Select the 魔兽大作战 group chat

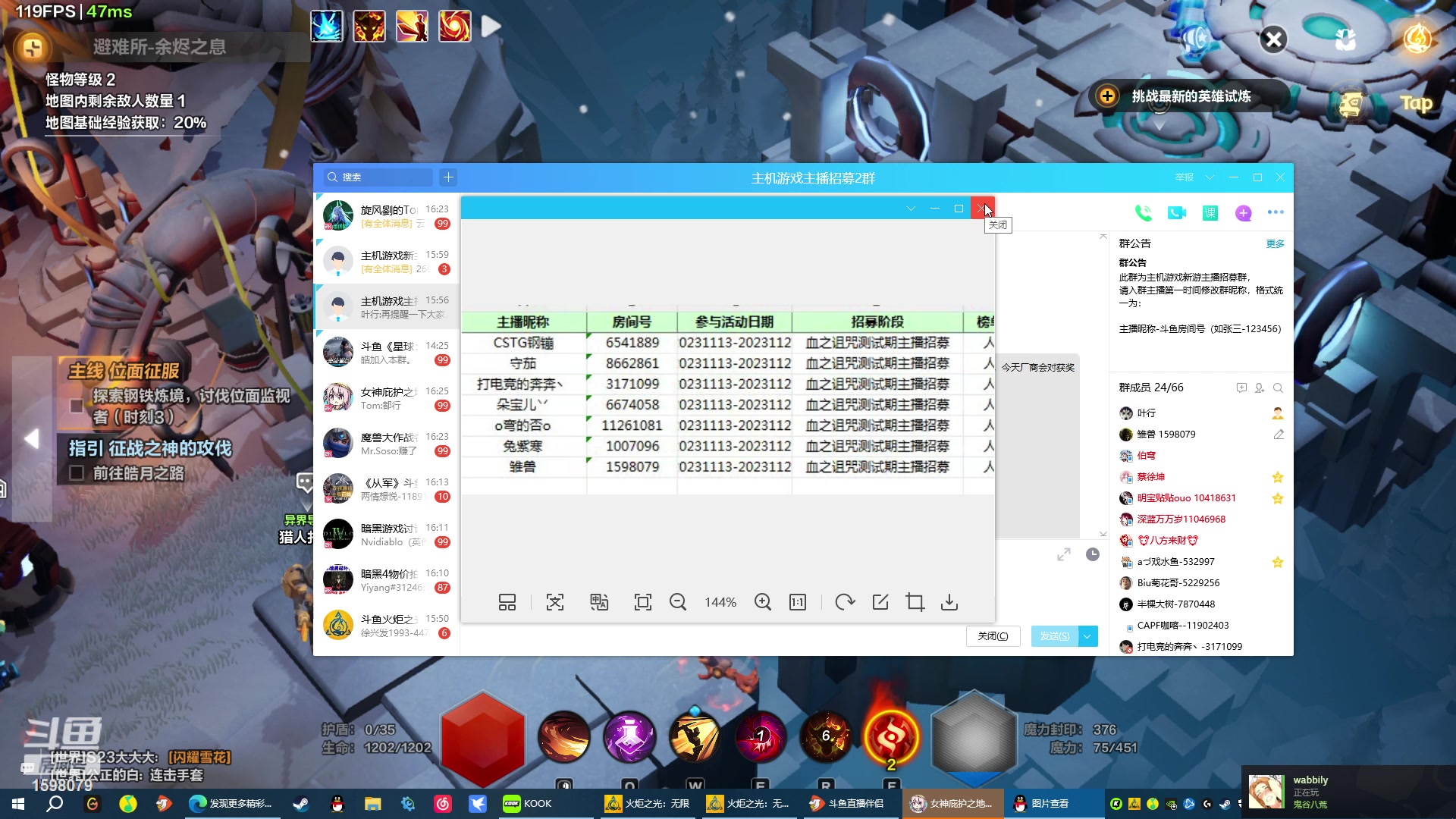[x=387, y=444]
